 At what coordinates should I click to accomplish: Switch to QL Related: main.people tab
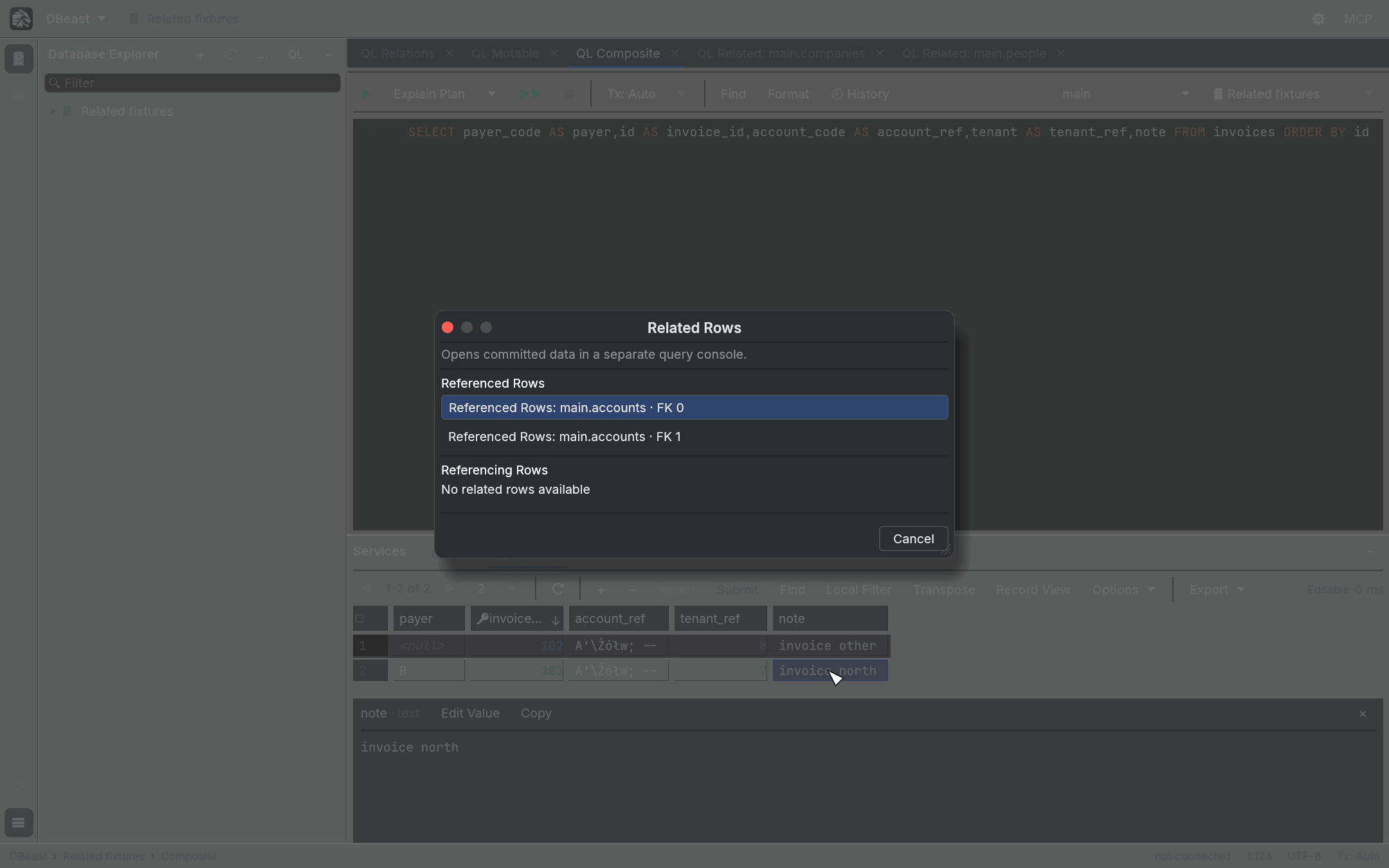coord(974,53)
